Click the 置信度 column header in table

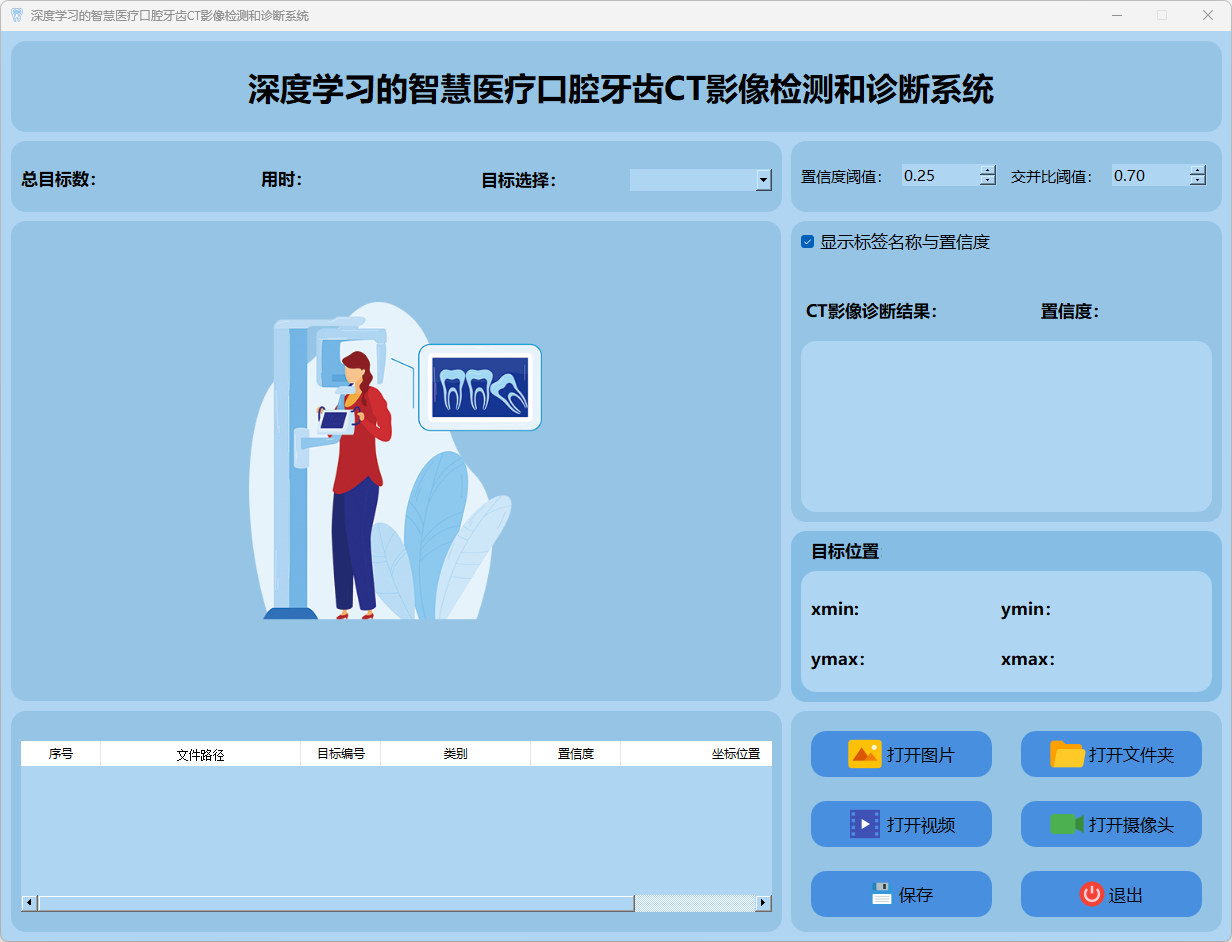[x=575, y=754]
